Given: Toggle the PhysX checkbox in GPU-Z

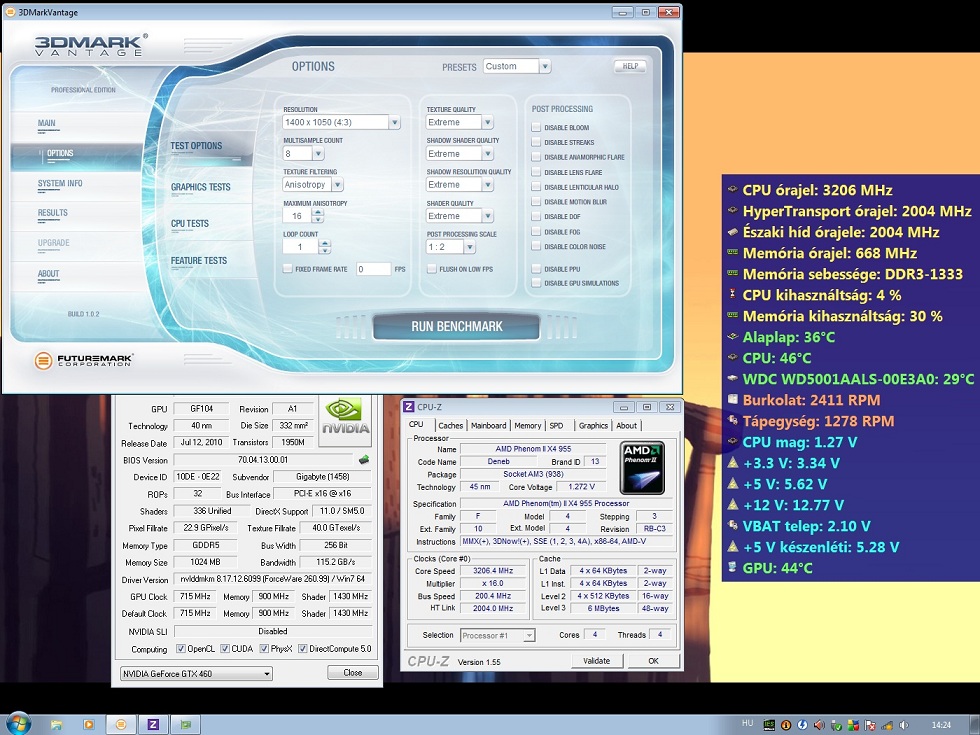Looking at the screenshot, I should pos(264,649).
